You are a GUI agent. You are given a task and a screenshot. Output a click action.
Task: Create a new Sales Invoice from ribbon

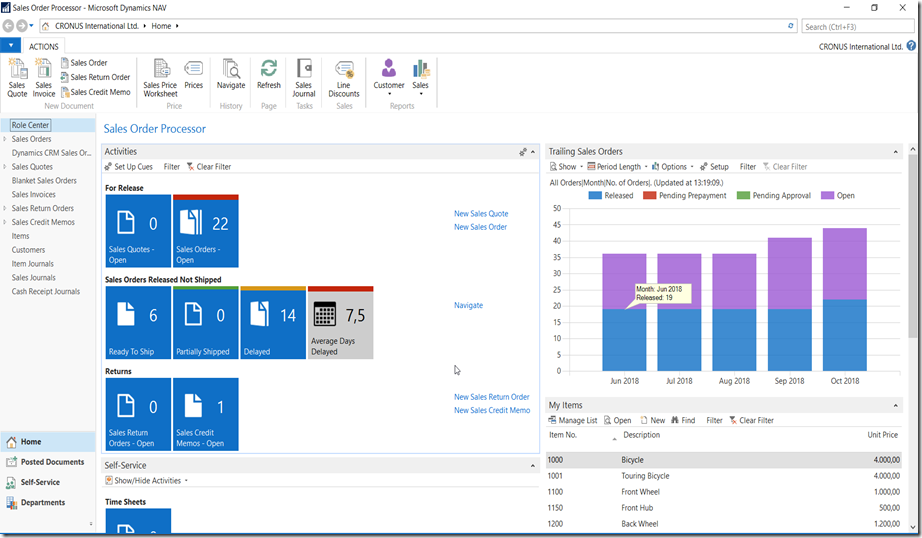[44, 78]
